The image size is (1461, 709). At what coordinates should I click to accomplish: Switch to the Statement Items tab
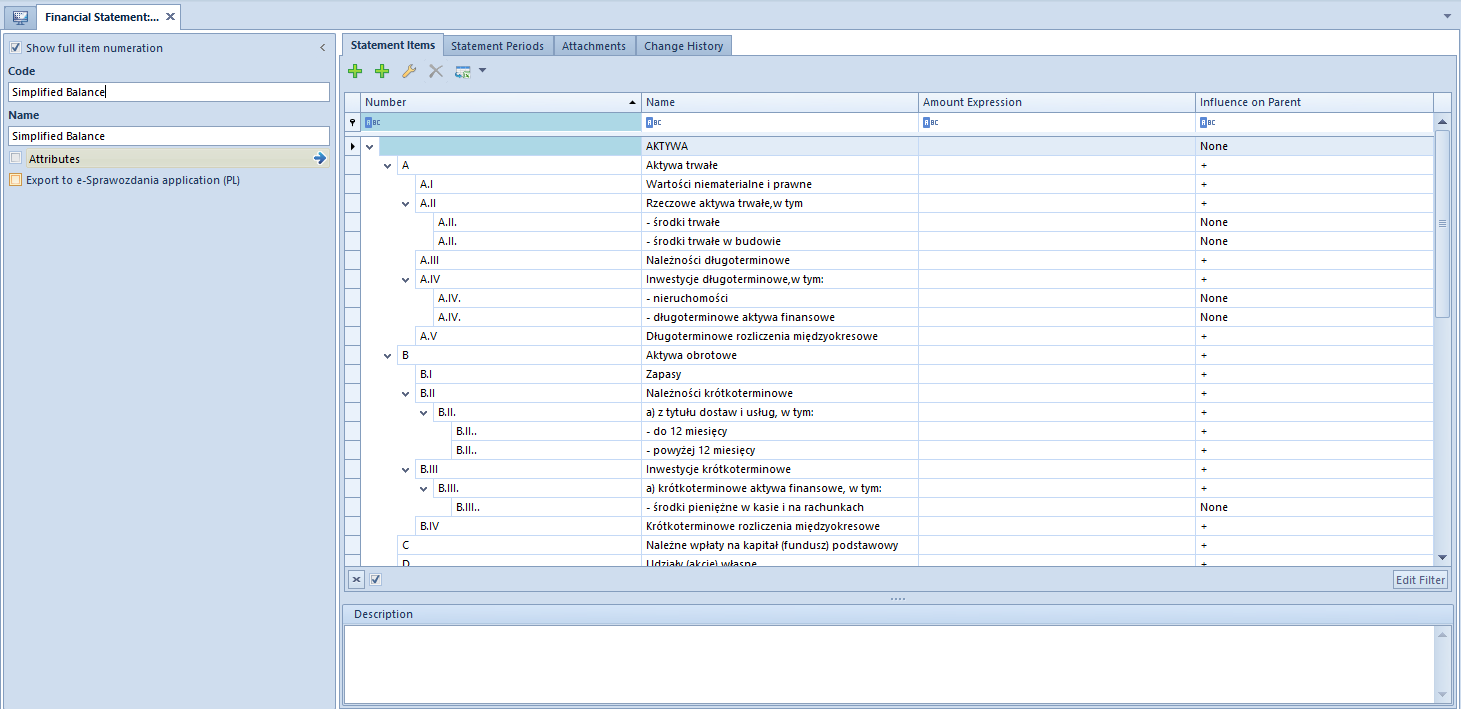[393, 45]
